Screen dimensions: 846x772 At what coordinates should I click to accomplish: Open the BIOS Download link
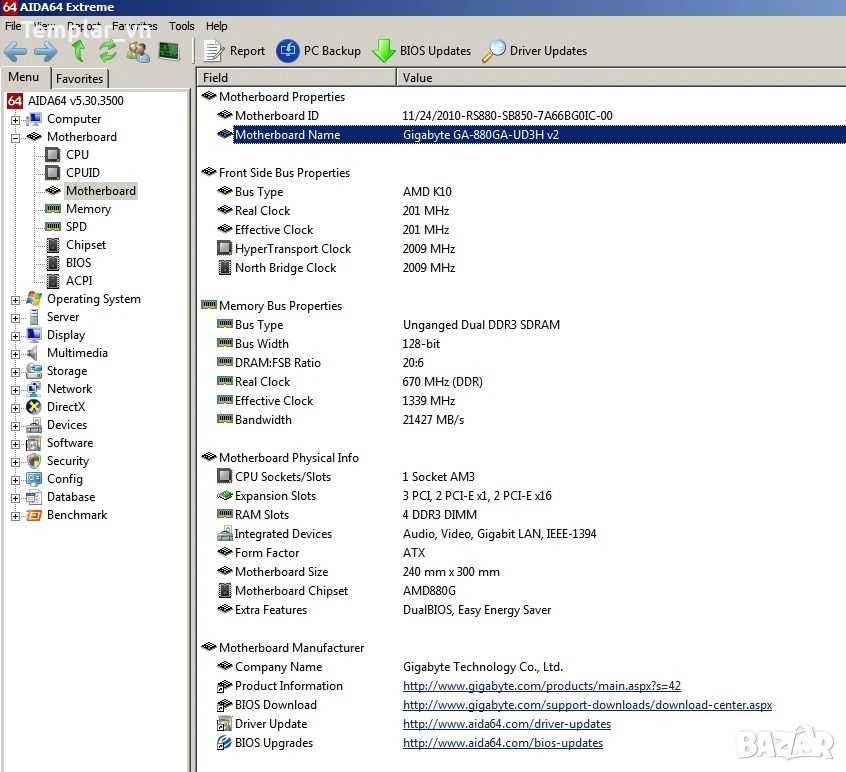click(587, 705)
